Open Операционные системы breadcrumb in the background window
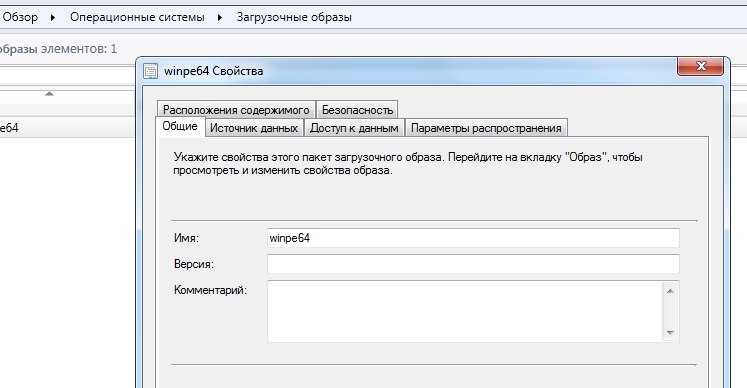747x388 pixels. (137, 17)
